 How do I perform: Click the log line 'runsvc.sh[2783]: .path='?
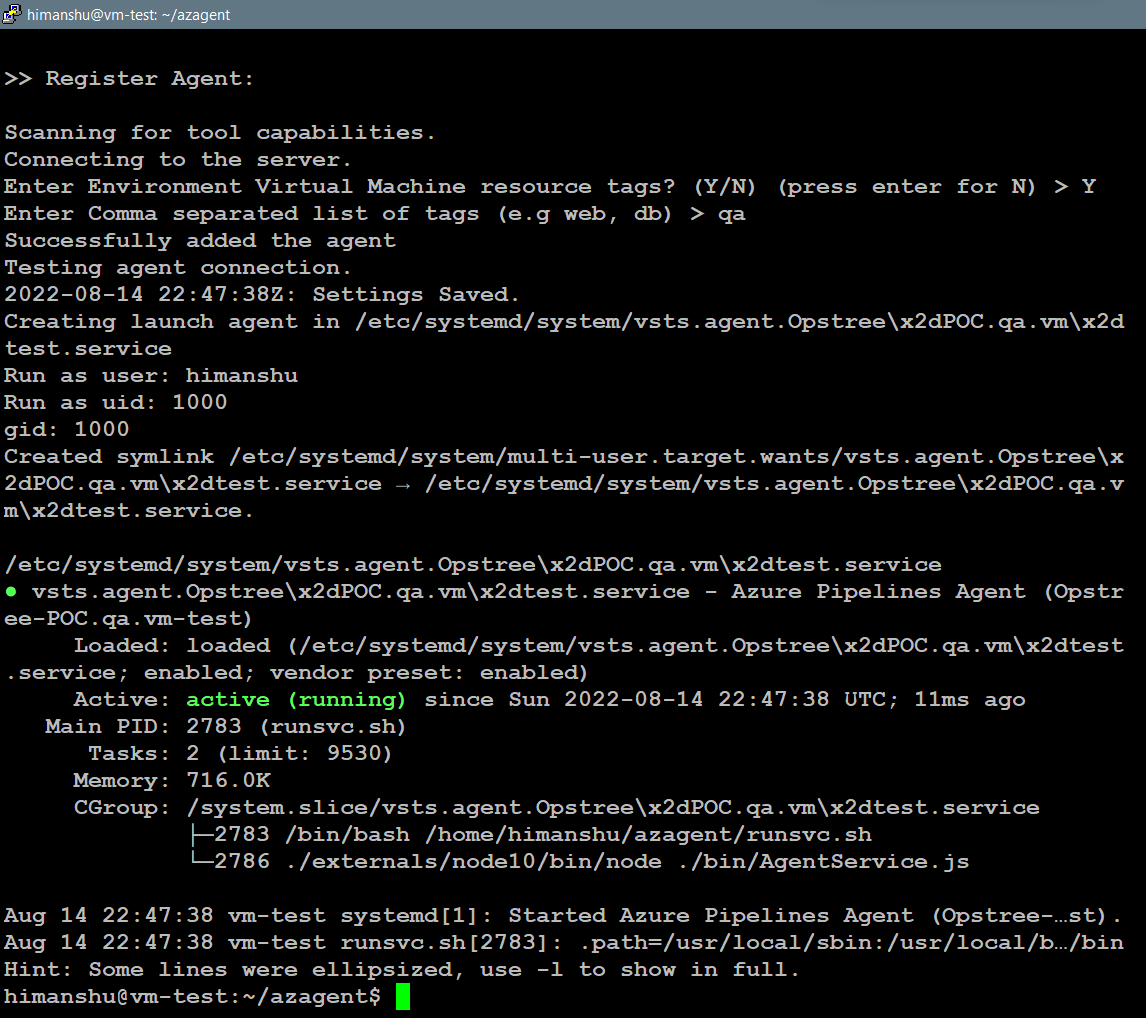[x=564, y=943]
